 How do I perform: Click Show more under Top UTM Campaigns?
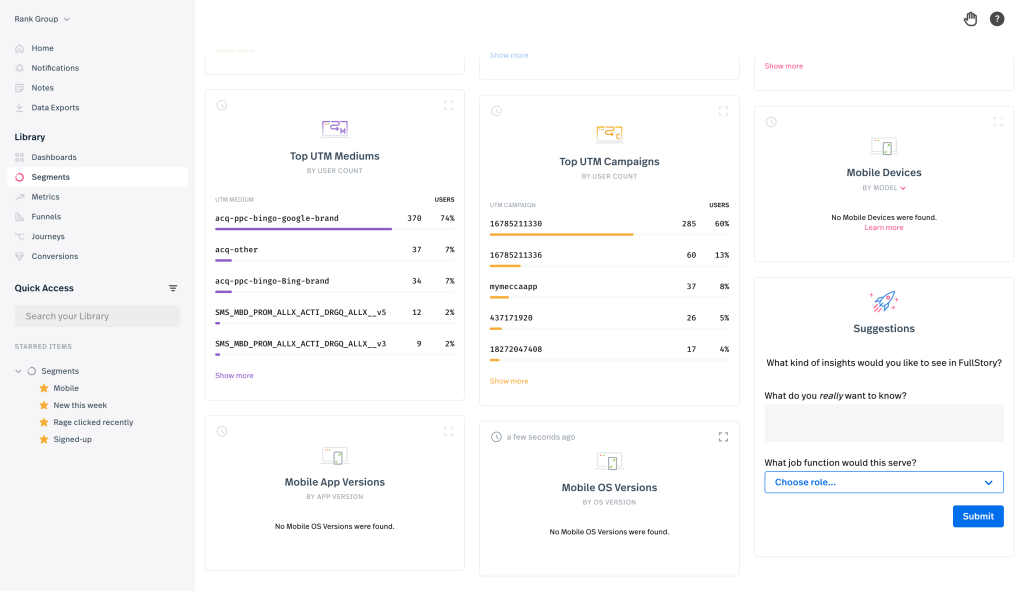coord(508,381)
